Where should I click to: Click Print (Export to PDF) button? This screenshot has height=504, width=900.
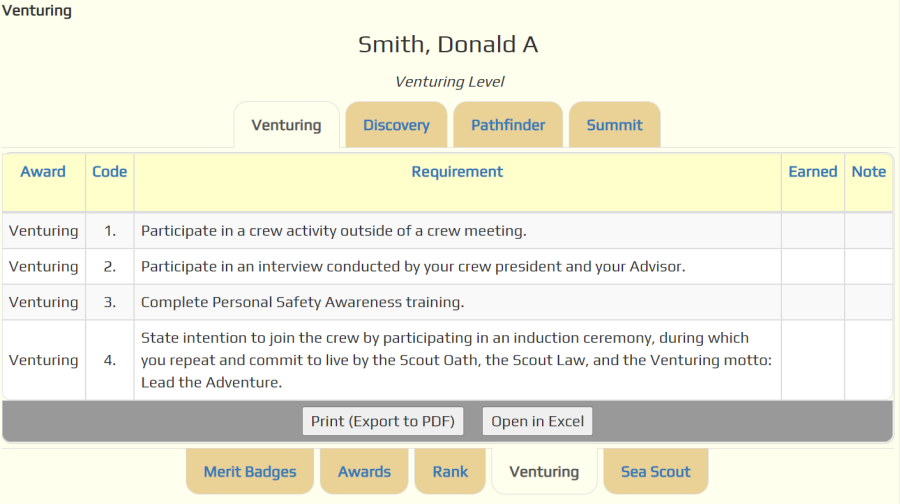383,421
